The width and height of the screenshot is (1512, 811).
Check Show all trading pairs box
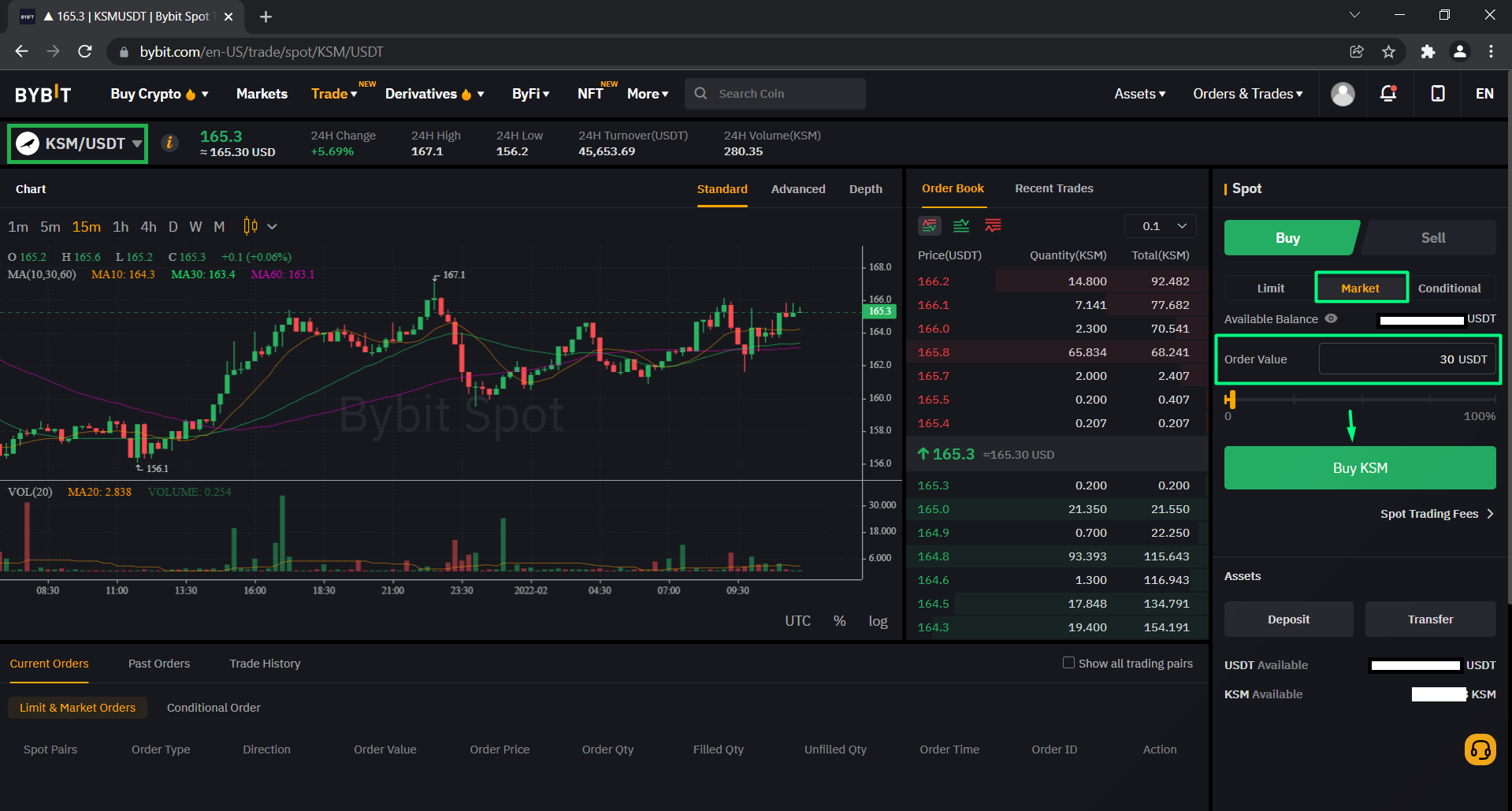coord(1068,663)
